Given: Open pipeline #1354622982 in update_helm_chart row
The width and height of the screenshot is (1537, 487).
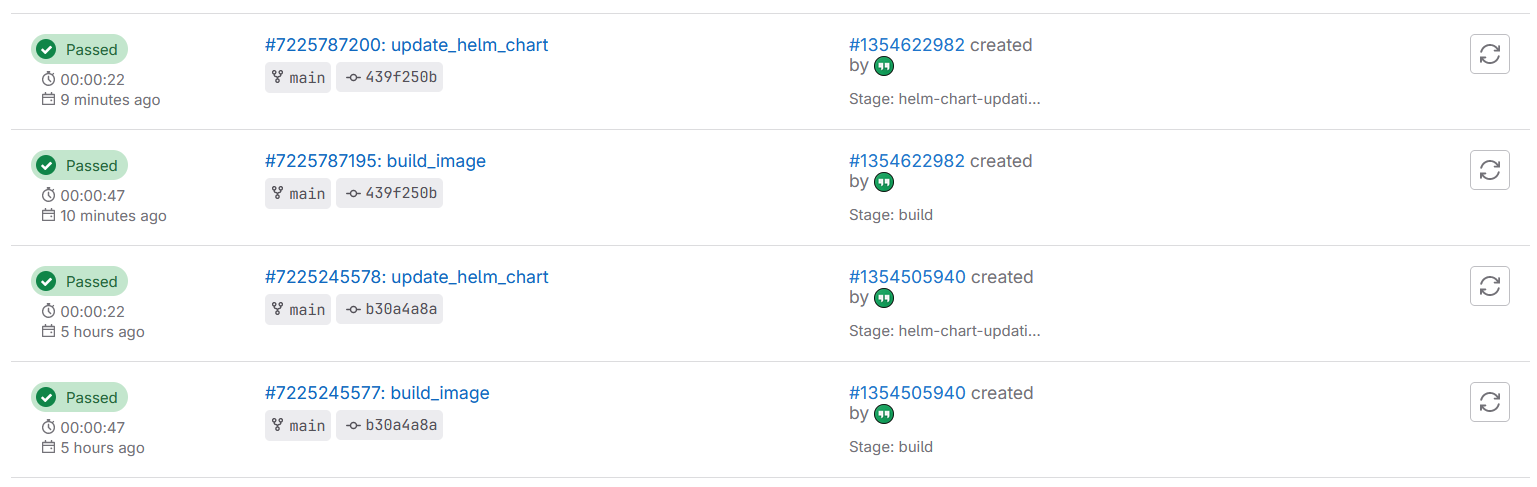Looking at the screenshot, I should (x=906, y=45).
